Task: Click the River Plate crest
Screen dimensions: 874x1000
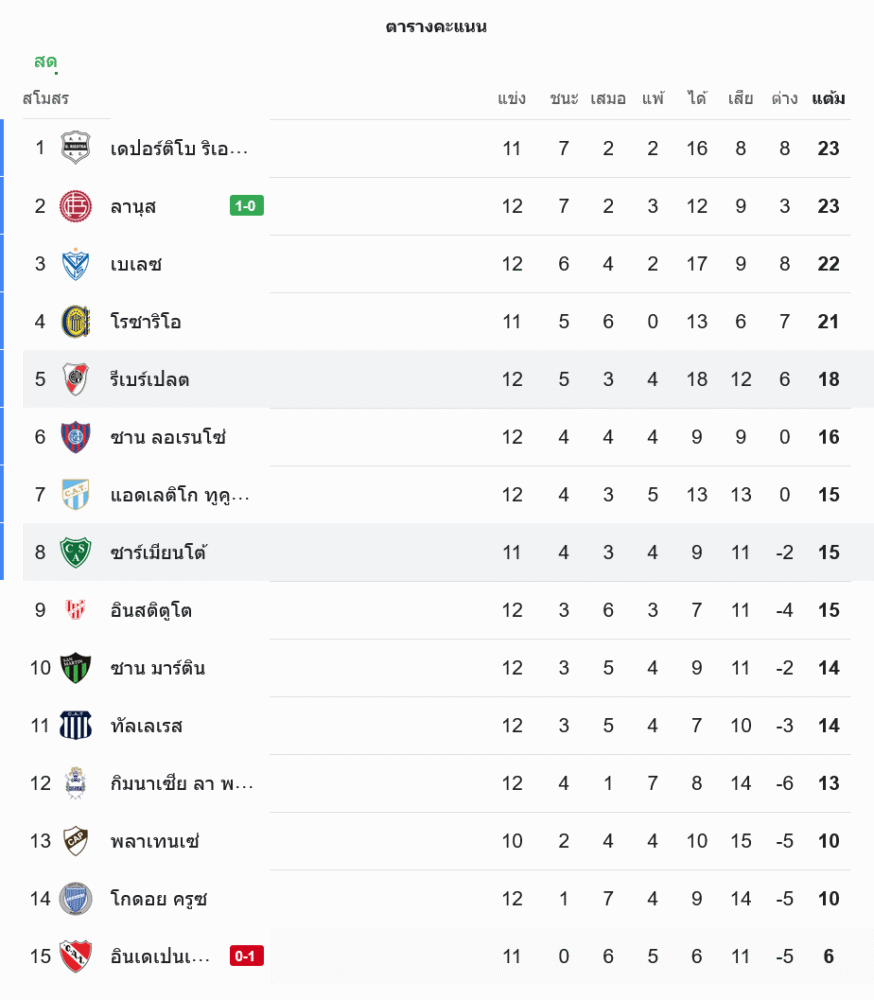Action: (75, 379)
